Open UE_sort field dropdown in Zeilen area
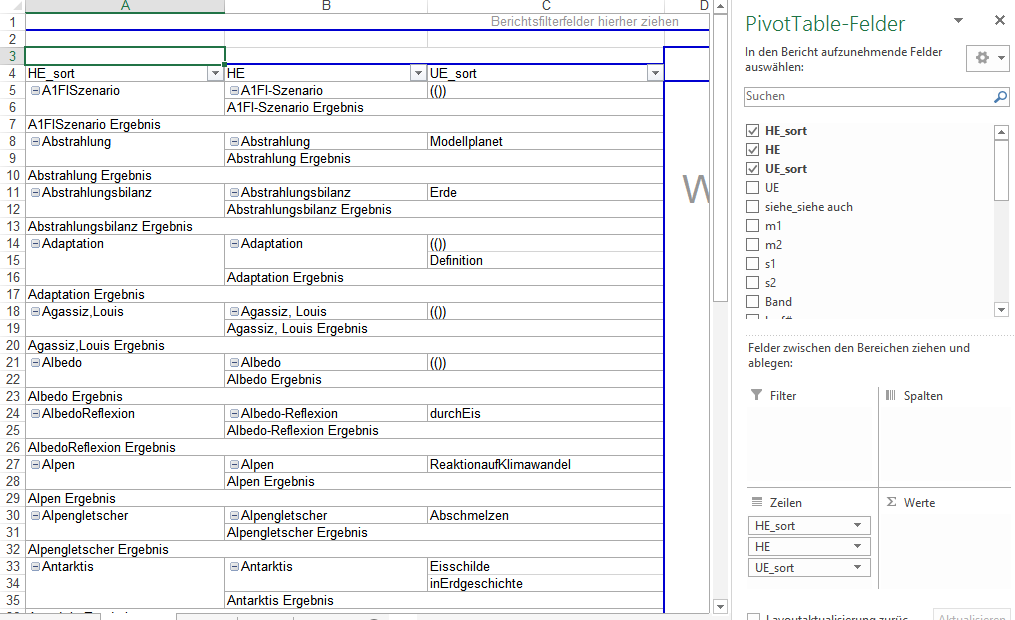1015x620 pixels. tap(857, 568)
